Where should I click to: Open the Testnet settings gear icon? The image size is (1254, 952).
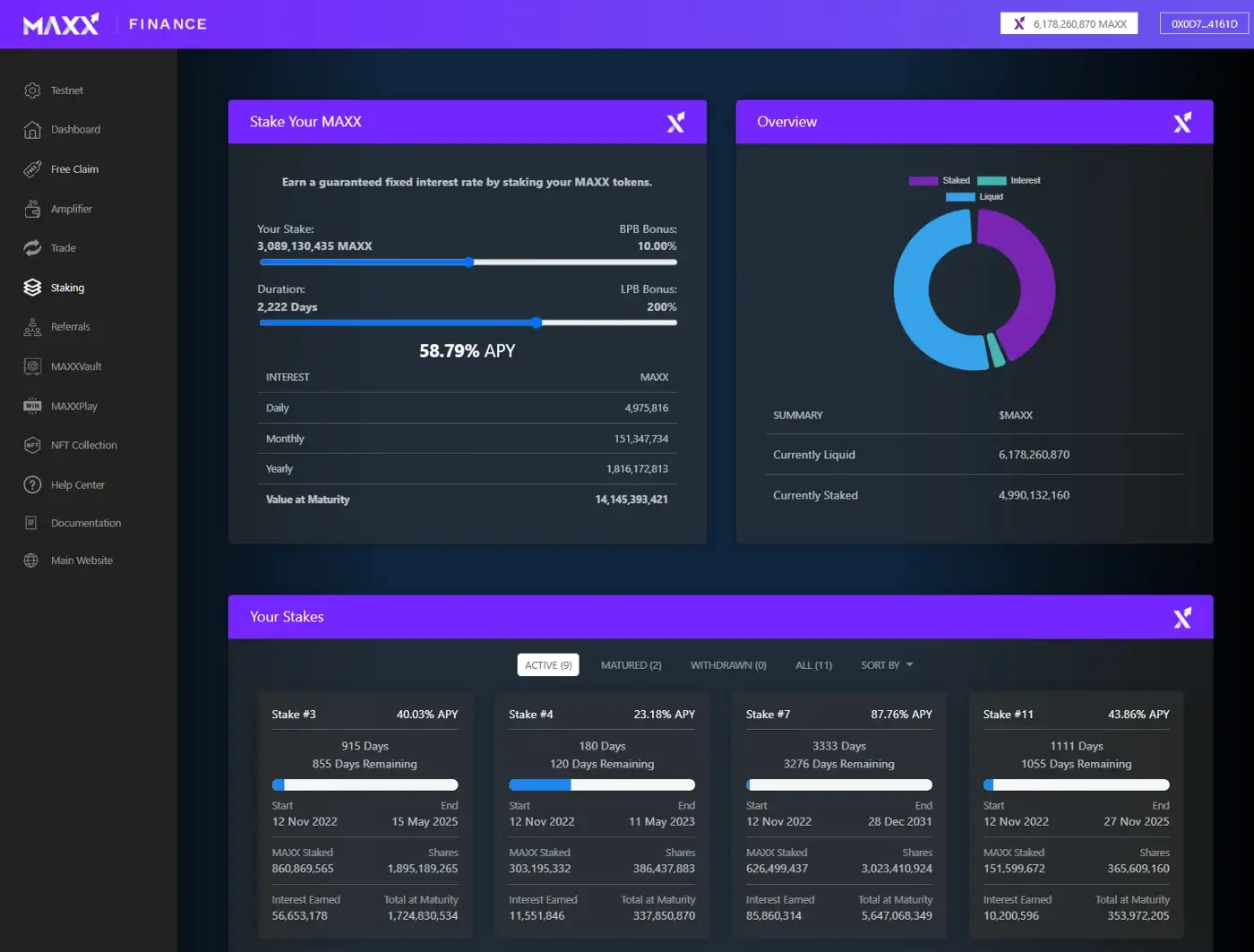point(32,90)
